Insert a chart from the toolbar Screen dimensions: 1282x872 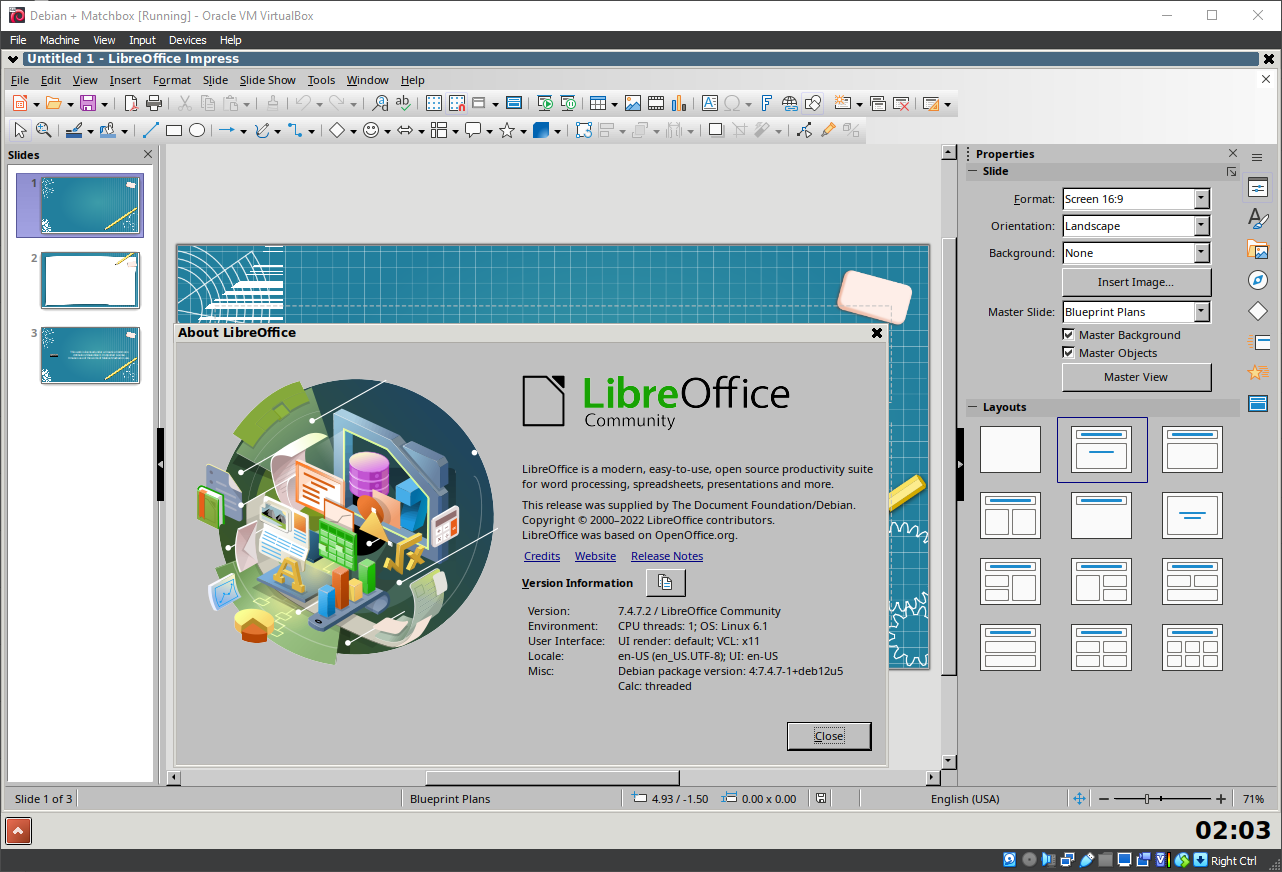(679, 103)
